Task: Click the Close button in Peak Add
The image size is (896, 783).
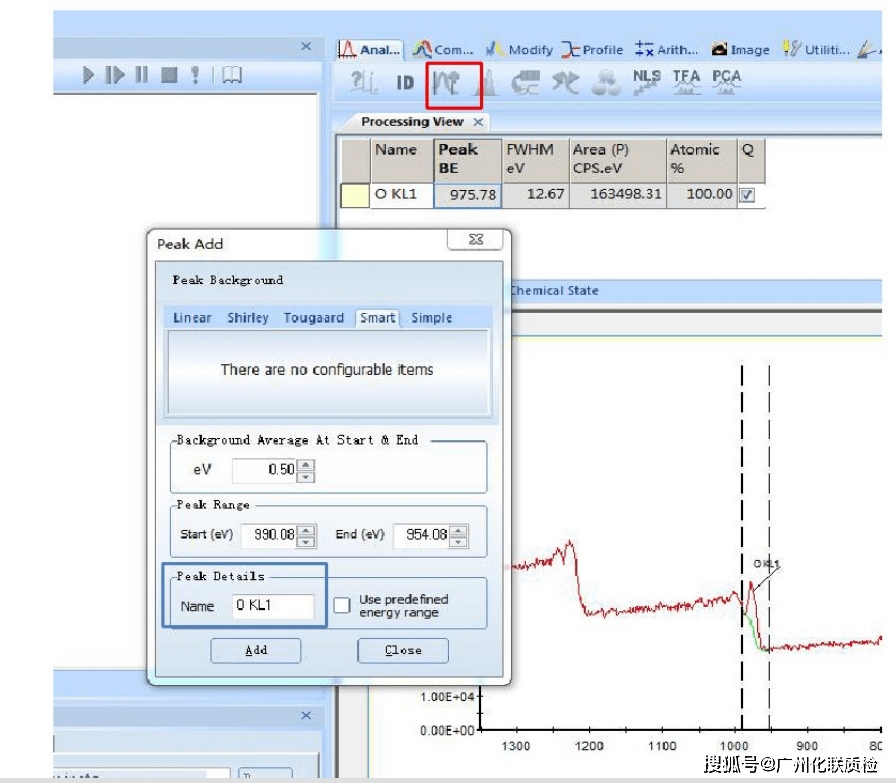Action: 403,650
